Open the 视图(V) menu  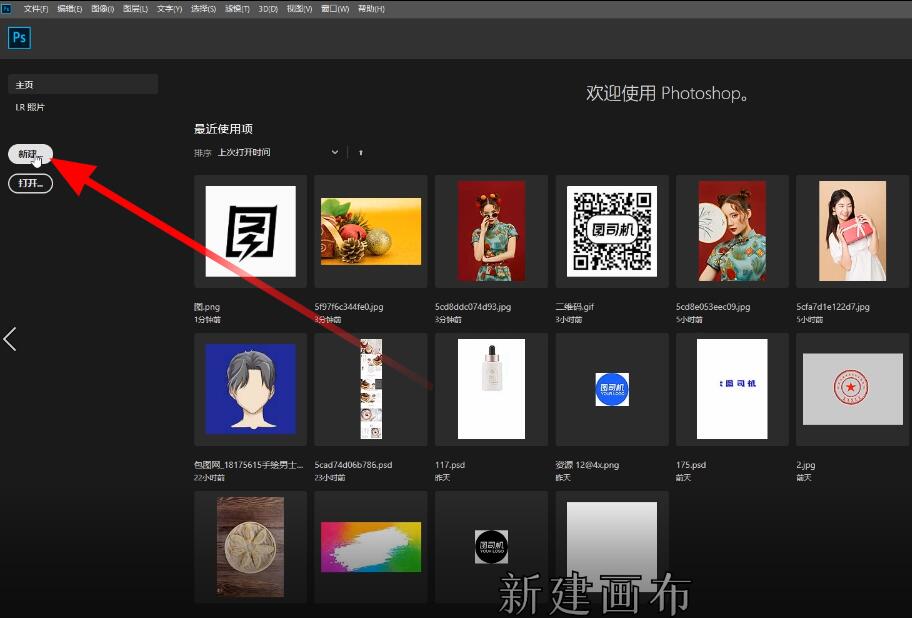(299, 9)
